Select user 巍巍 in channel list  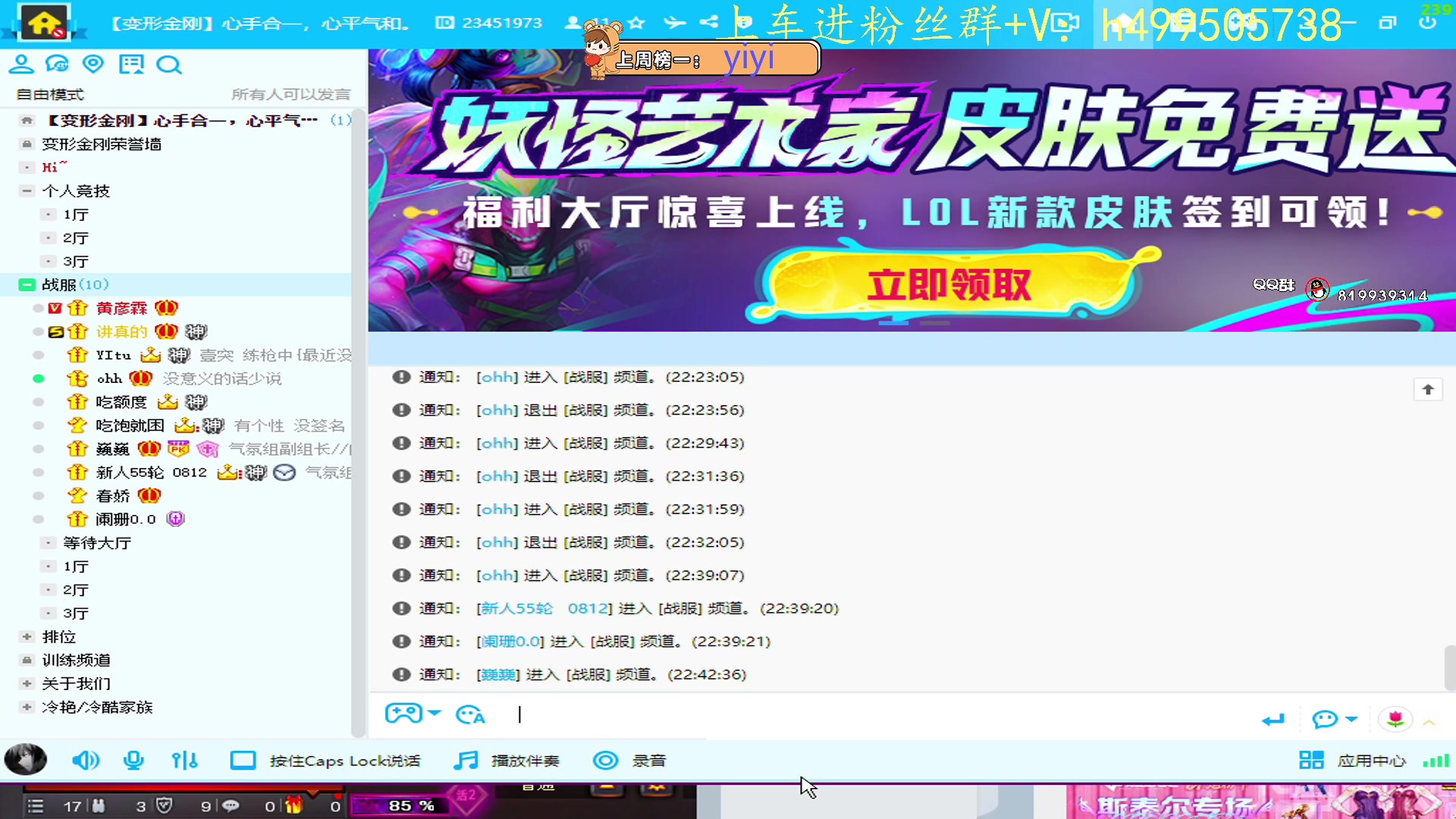pyautogui.click(x=113, y=449)
